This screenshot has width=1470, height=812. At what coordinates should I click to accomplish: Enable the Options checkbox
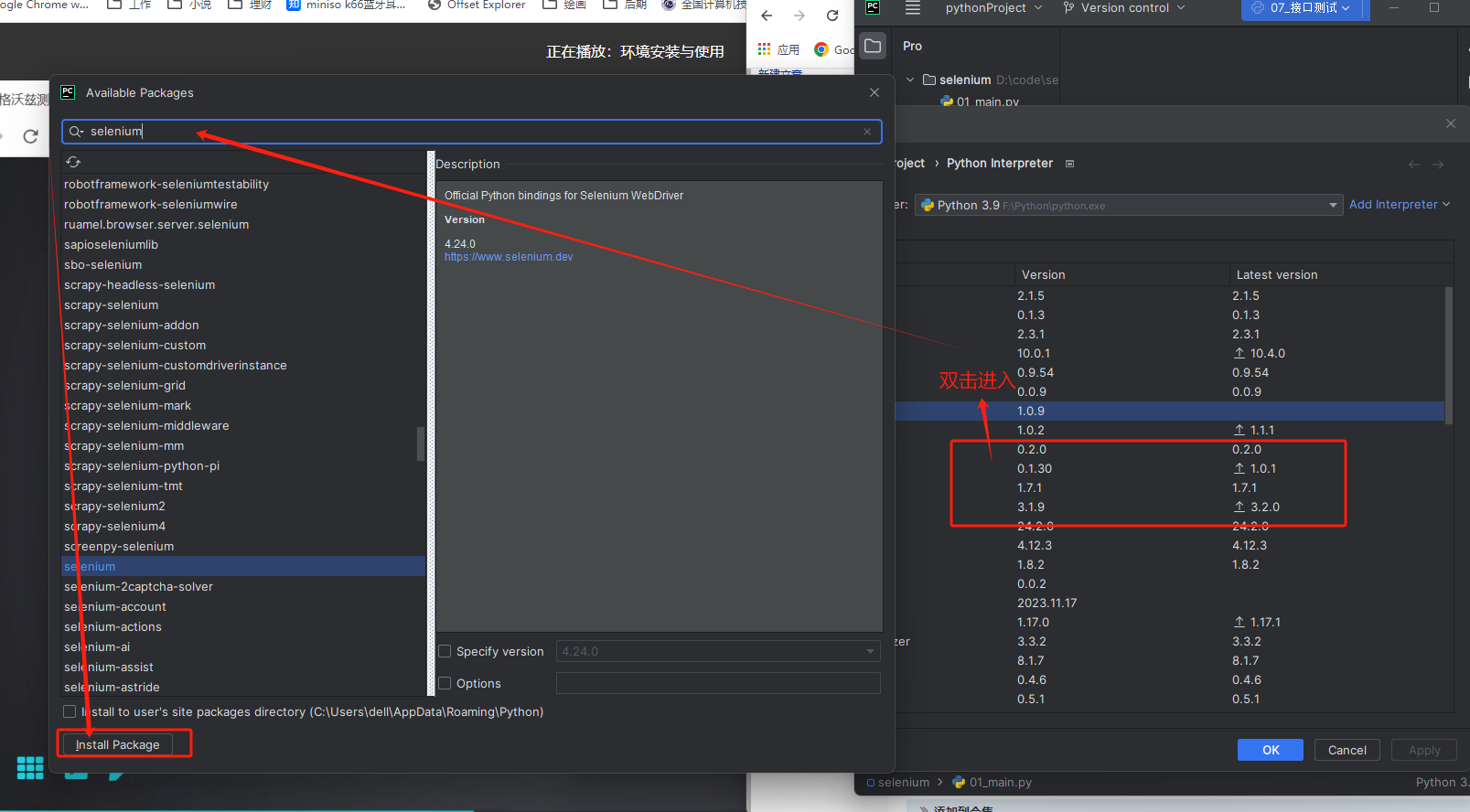445,683
